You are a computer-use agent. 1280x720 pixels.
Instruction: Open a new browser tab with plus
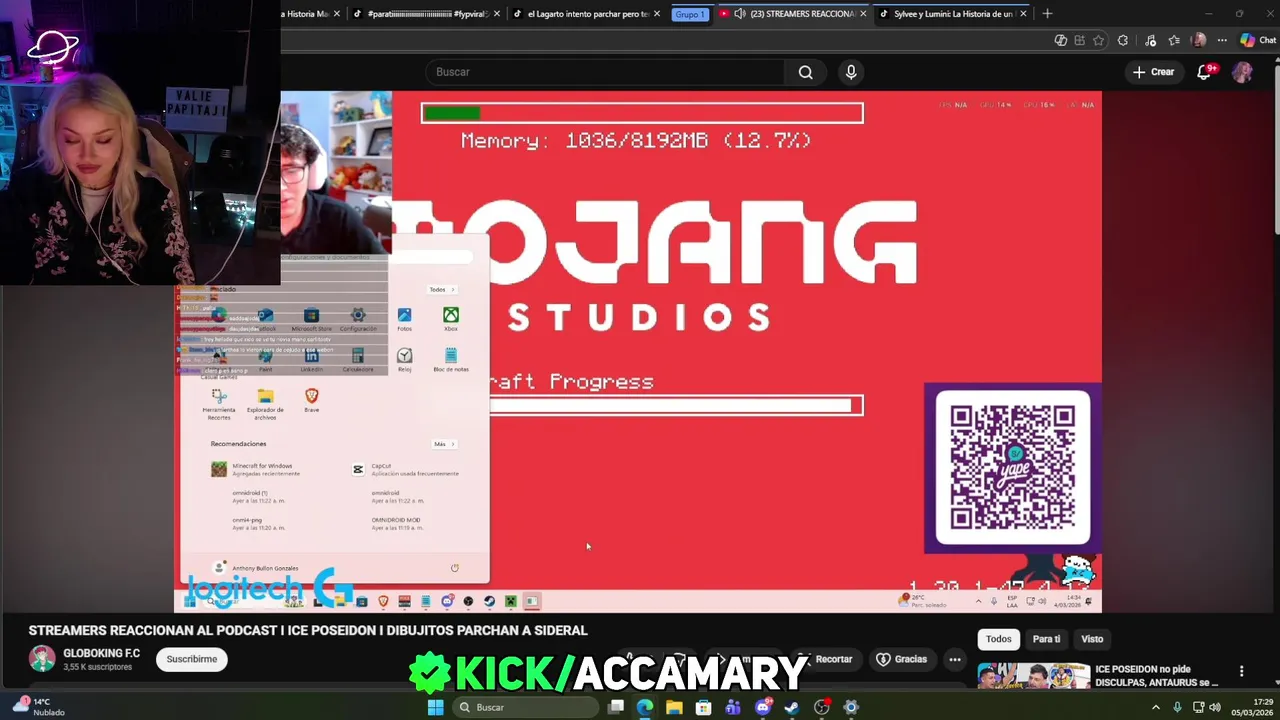[1047, 14]
